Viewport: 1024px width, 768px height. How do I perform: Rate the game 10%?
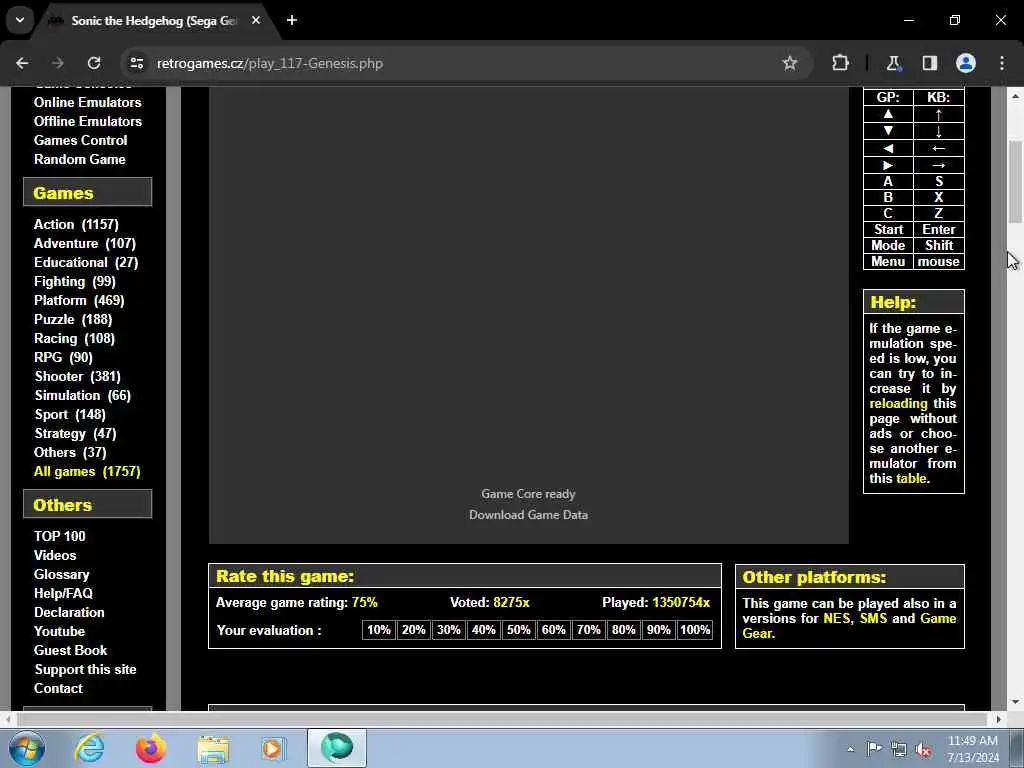[x=379, y=630]
